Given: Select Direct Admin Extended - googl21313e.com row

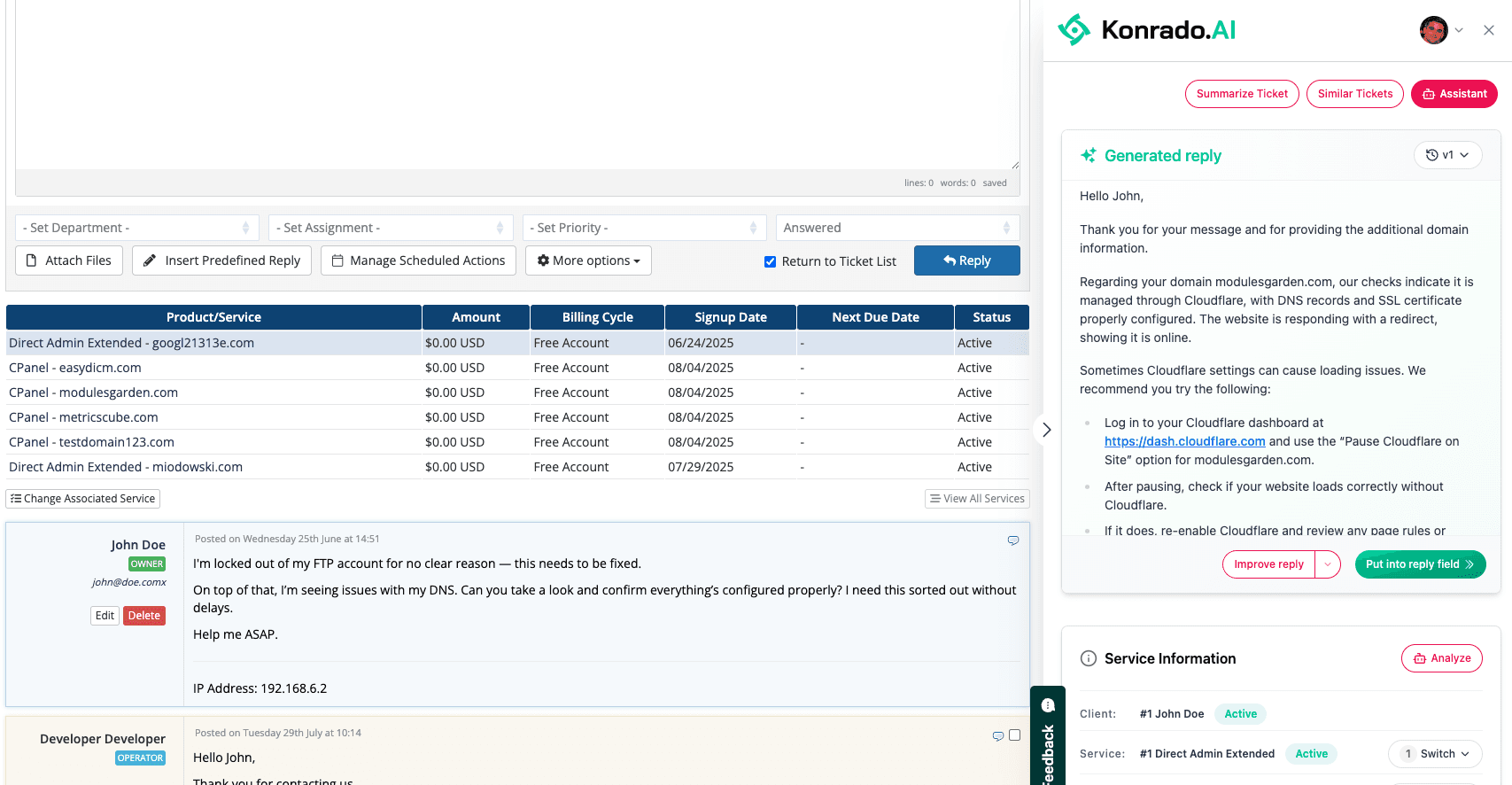Looking at the screenshot, I should pos(517,343).
